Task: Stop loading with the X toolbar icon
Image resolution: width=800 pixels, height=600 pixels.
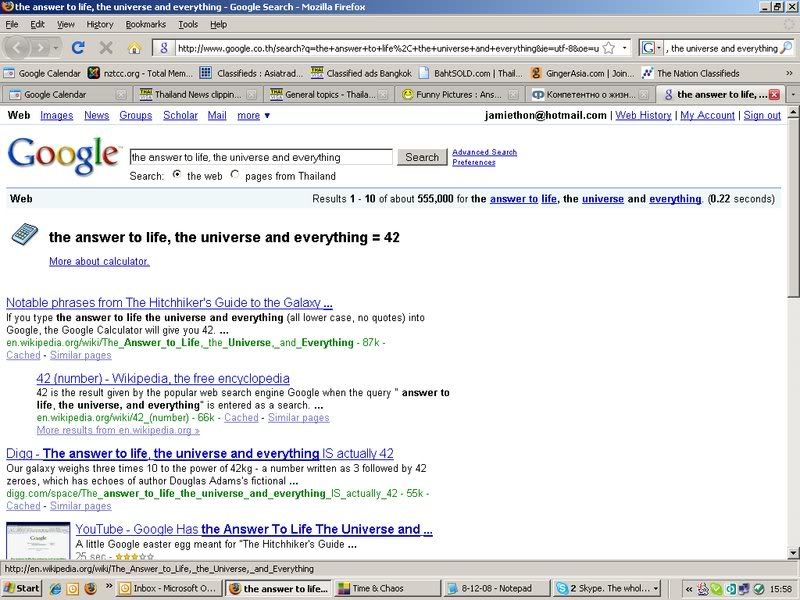Action: click(x=106, y=48)
